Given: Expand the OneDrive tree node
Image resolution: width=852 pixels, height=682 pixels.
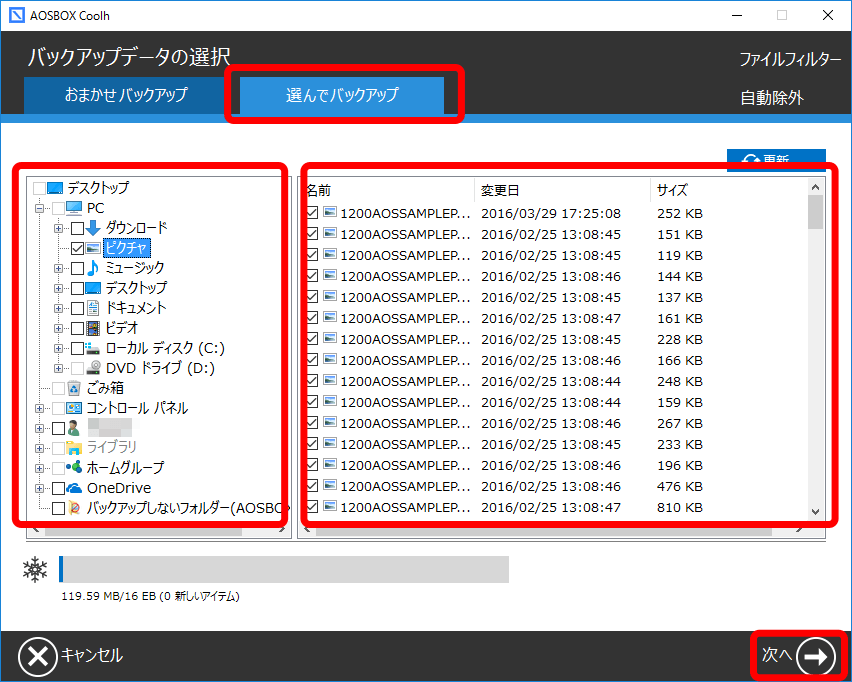Looking at the screenshot, I should [x=40, y=488].
